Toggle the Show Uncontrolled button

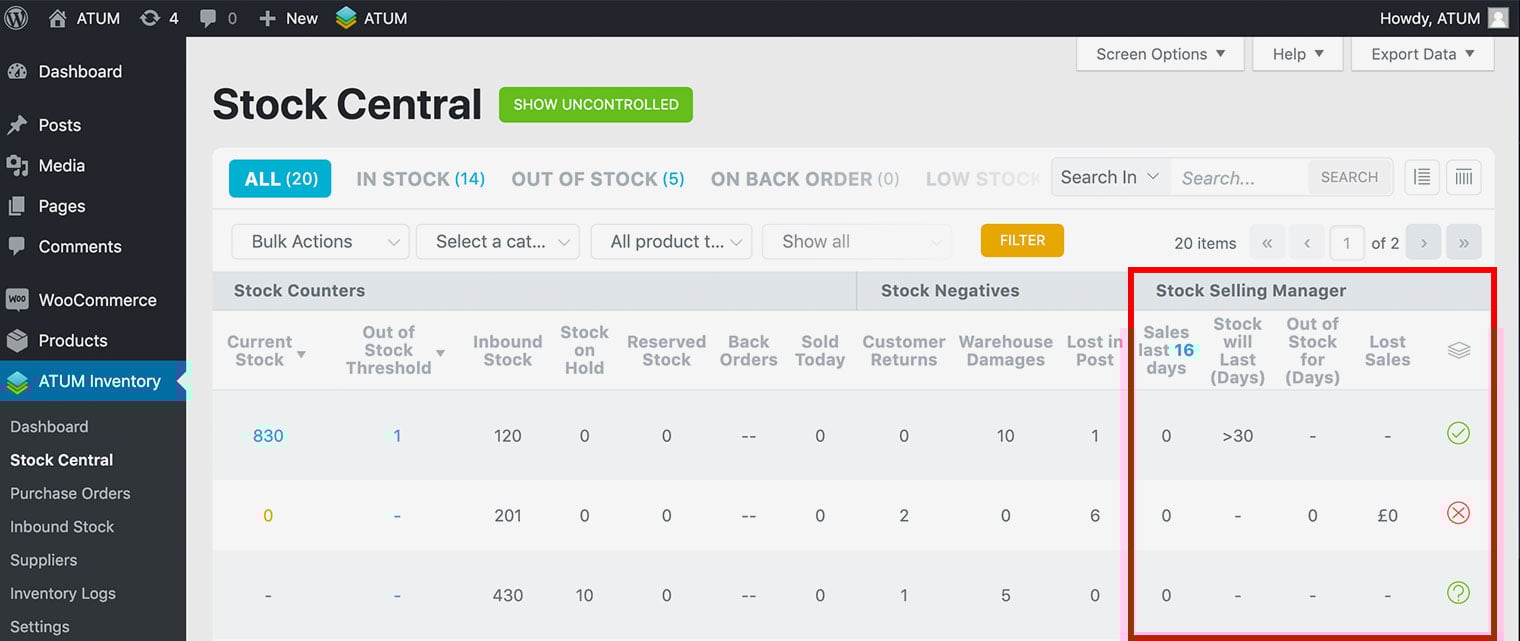click(595, 104)
